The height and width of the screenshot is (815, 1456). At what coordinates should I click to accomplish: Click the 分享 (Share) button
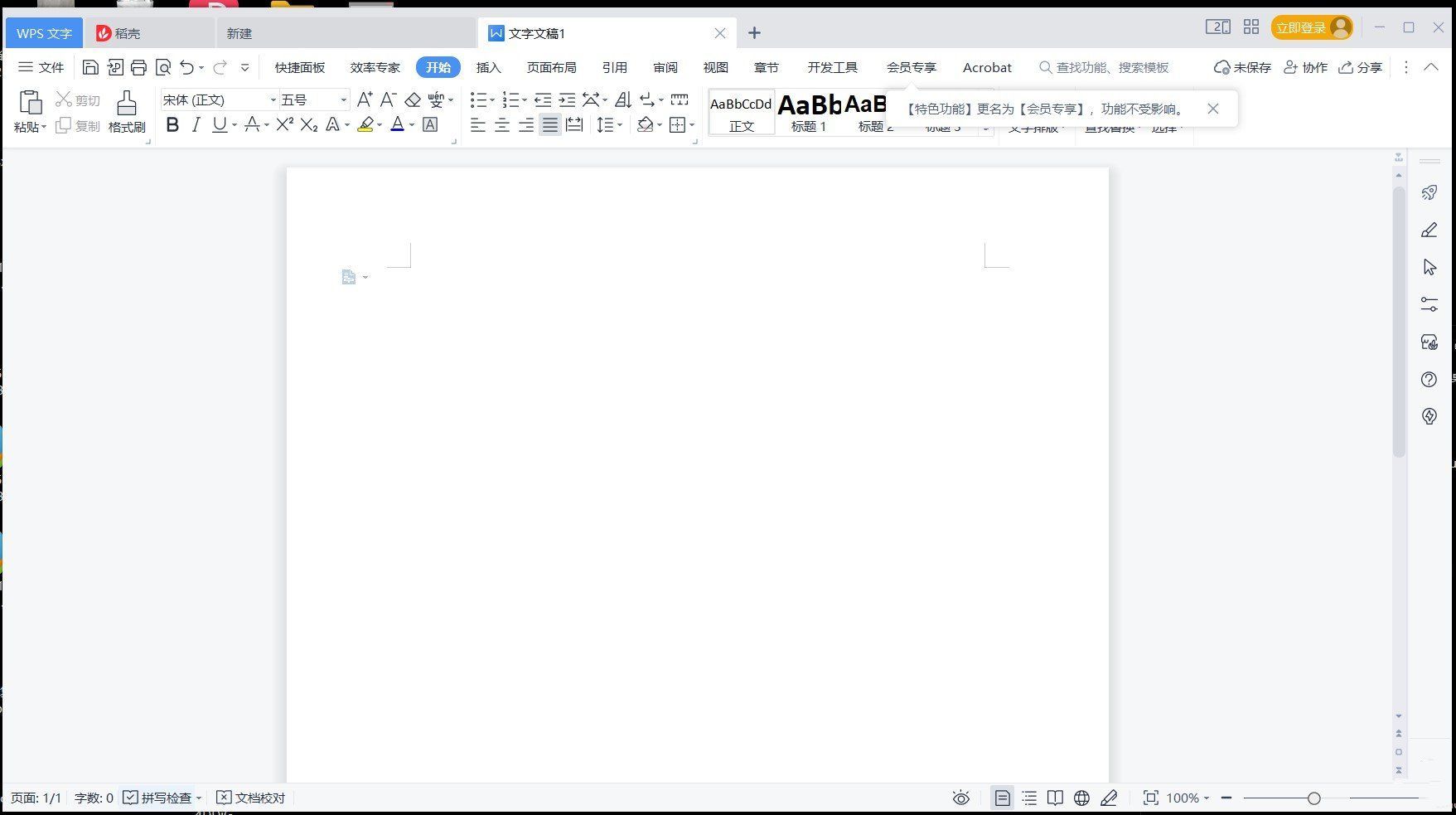(1361, 67)
